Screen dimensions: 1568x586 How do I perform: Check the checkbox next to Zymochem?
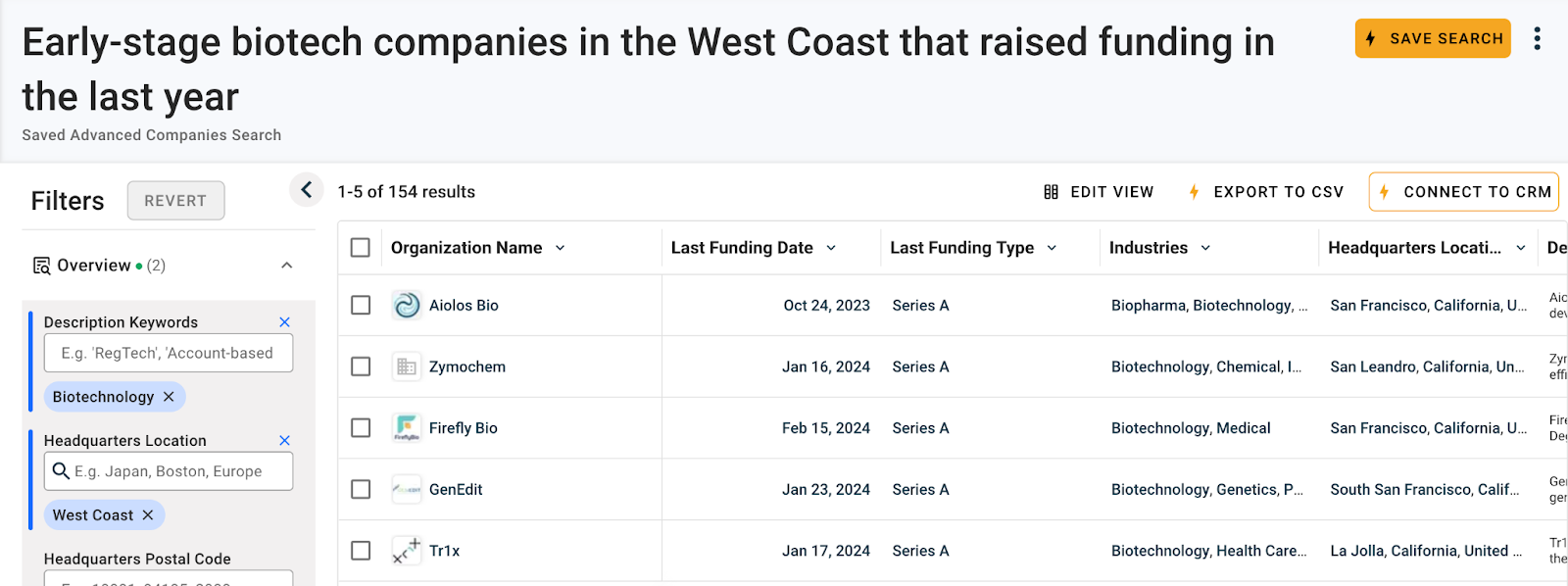(x=360, y=366)
